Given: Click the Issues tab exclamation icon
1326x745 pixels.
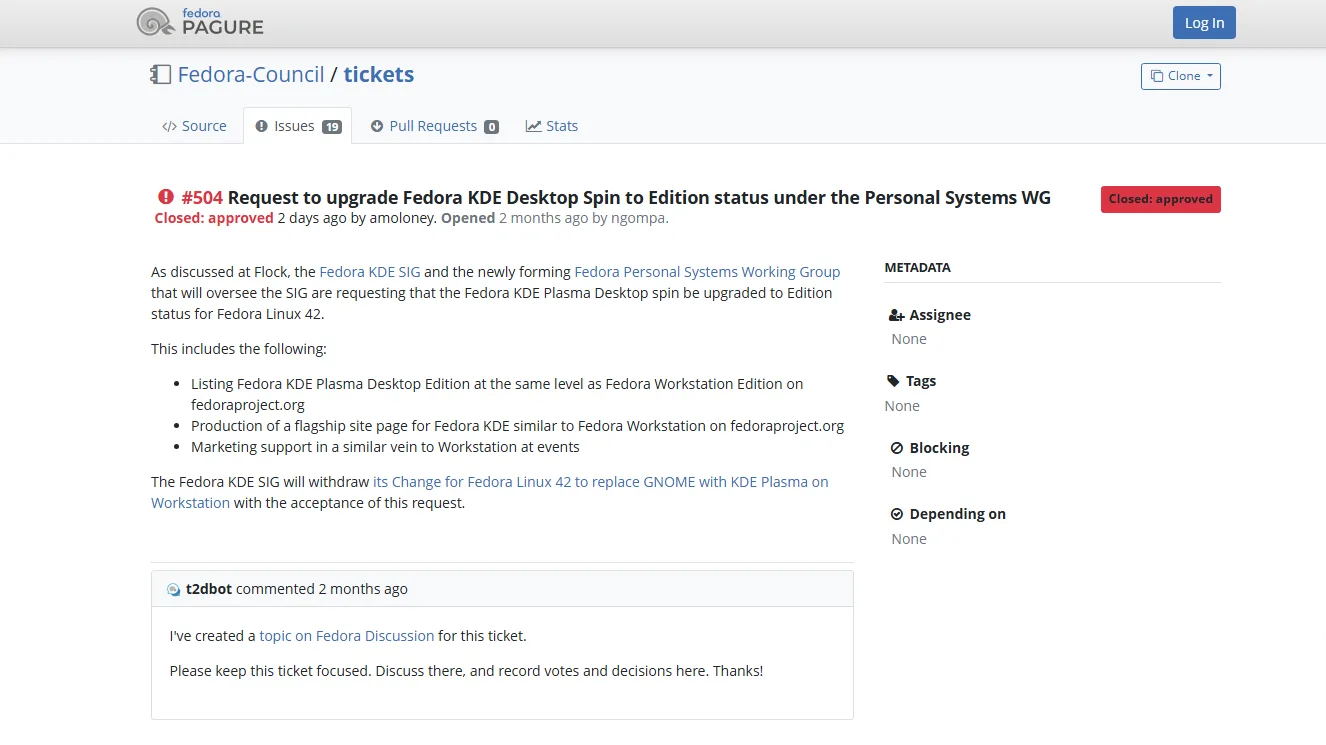Looking at the screenshot, I should pos(262,126).
